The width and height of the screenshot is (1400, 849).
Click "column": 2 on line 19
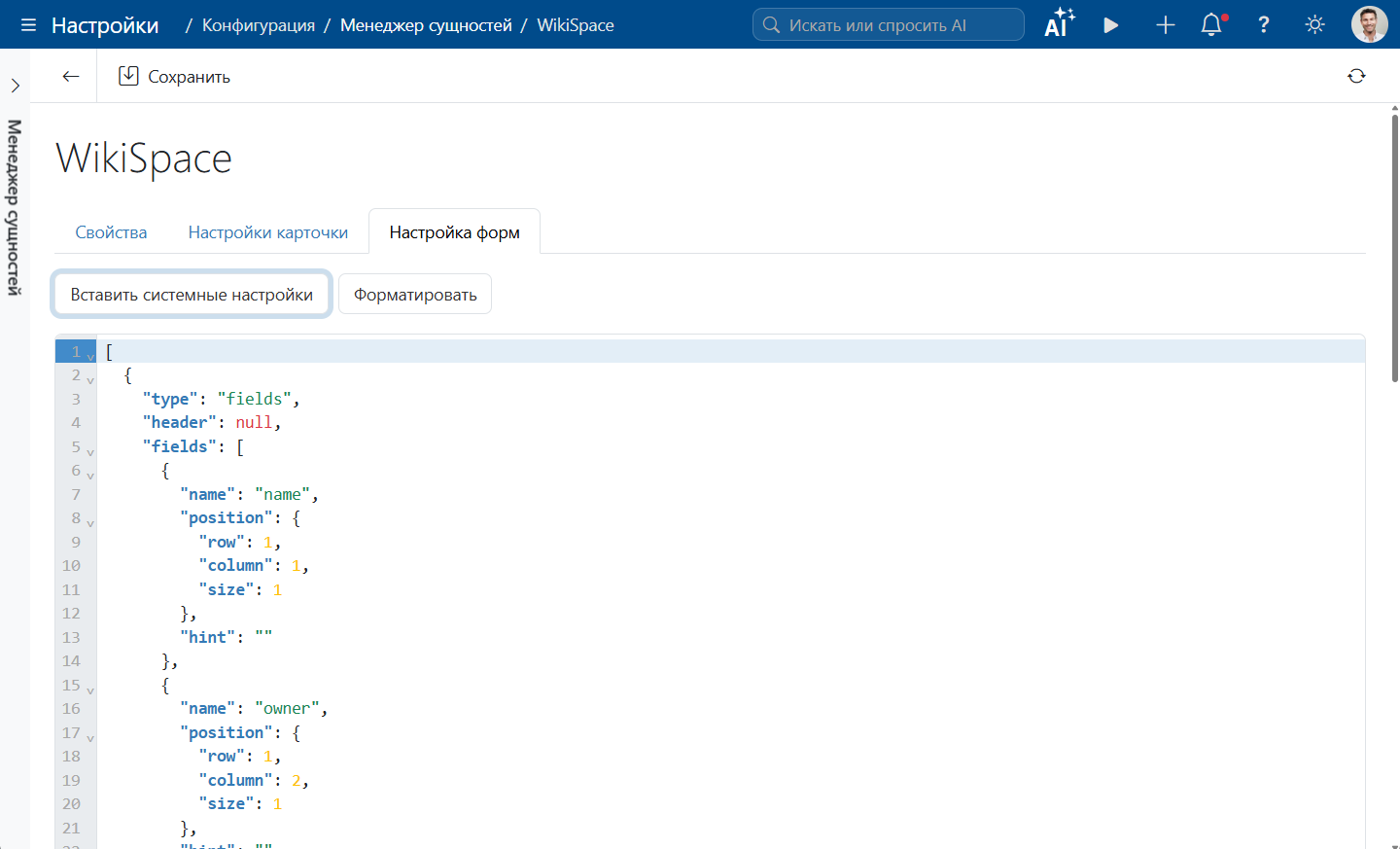pyautogui.click(x=254, y=780)
